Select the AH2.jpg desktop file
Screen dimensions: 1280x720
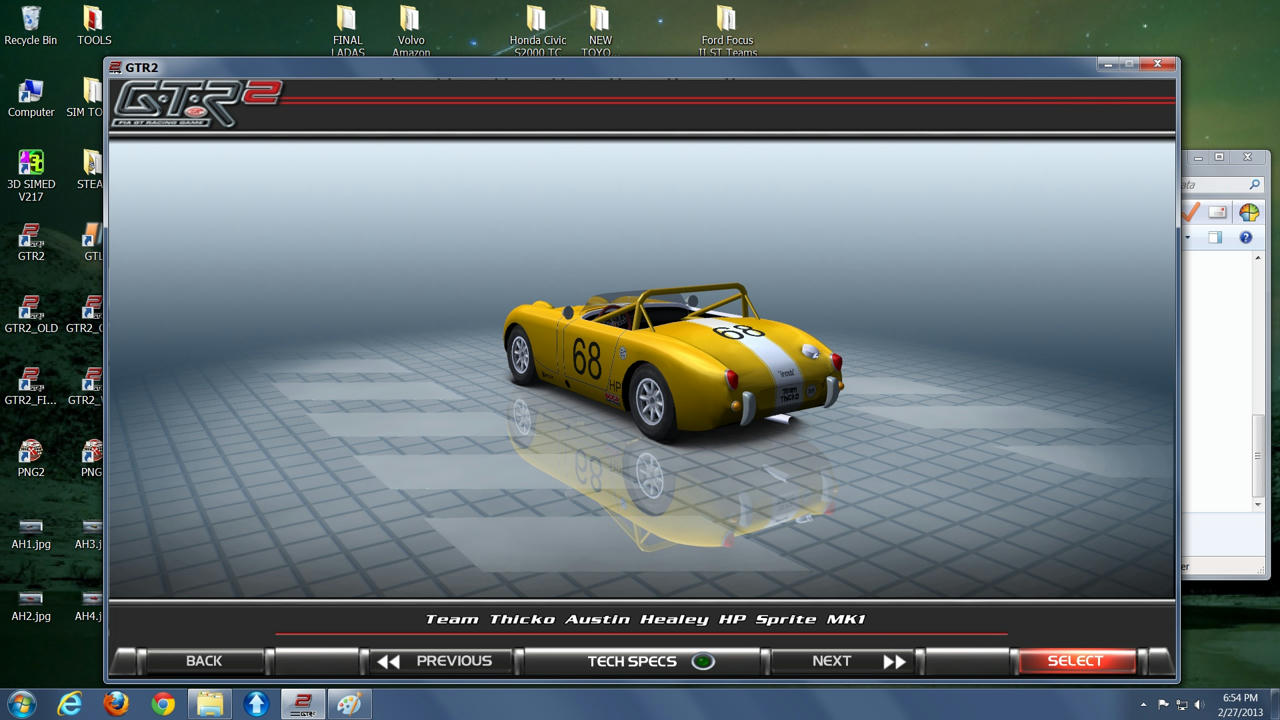31,605
